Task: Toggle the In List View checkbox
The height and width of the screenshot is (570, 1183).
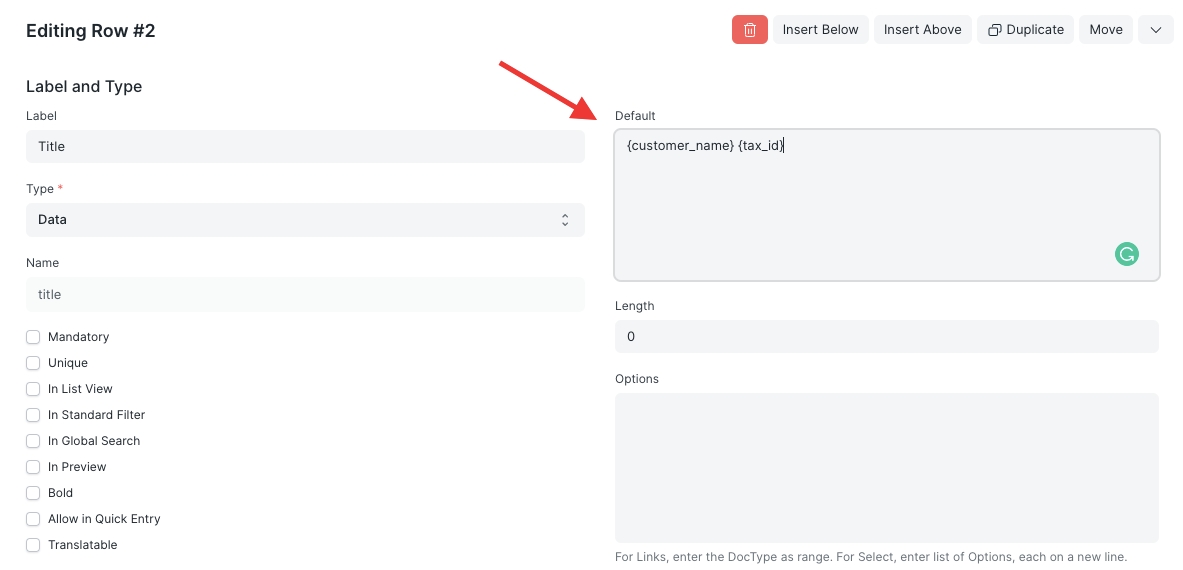Action: point(33,389)
